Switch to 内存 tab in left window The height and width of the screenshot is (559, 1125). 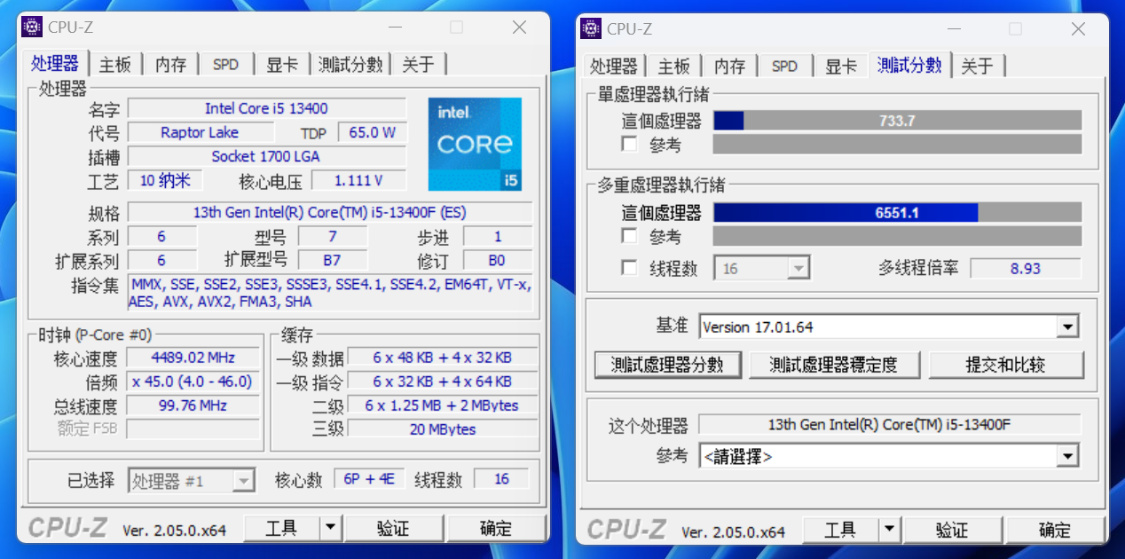point(171,65)
